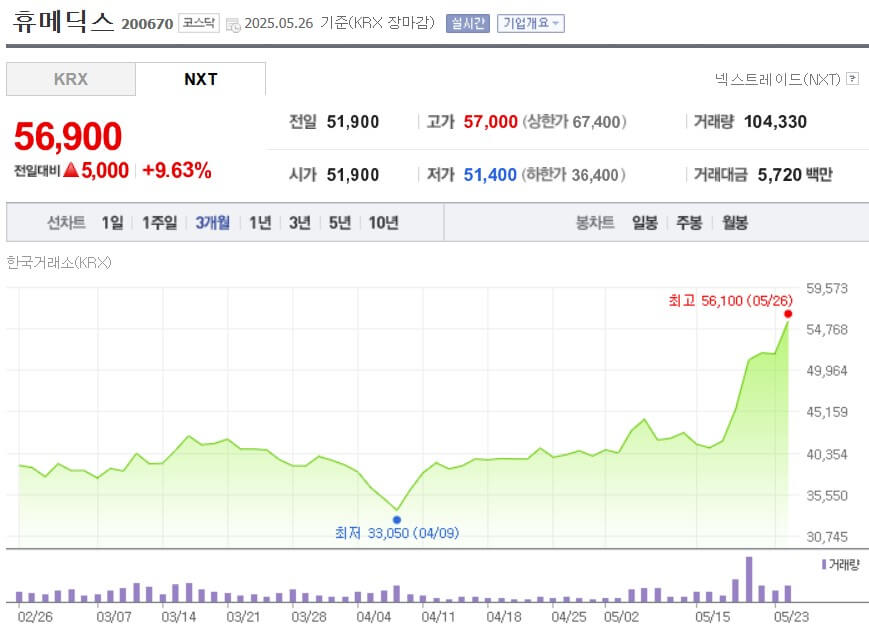Click the 최저 33,050 low marker label
This screenshot has height=631, width=869.
click(395, 534)
